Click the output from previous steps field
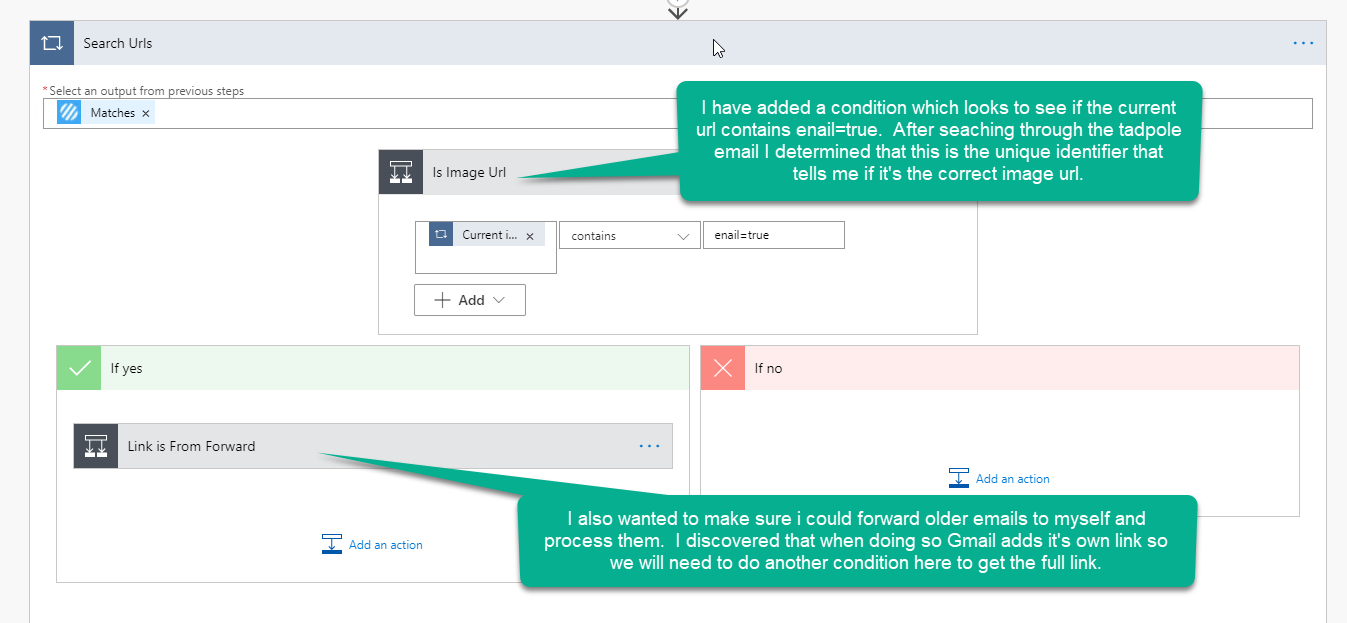 (x=678, y=113)
